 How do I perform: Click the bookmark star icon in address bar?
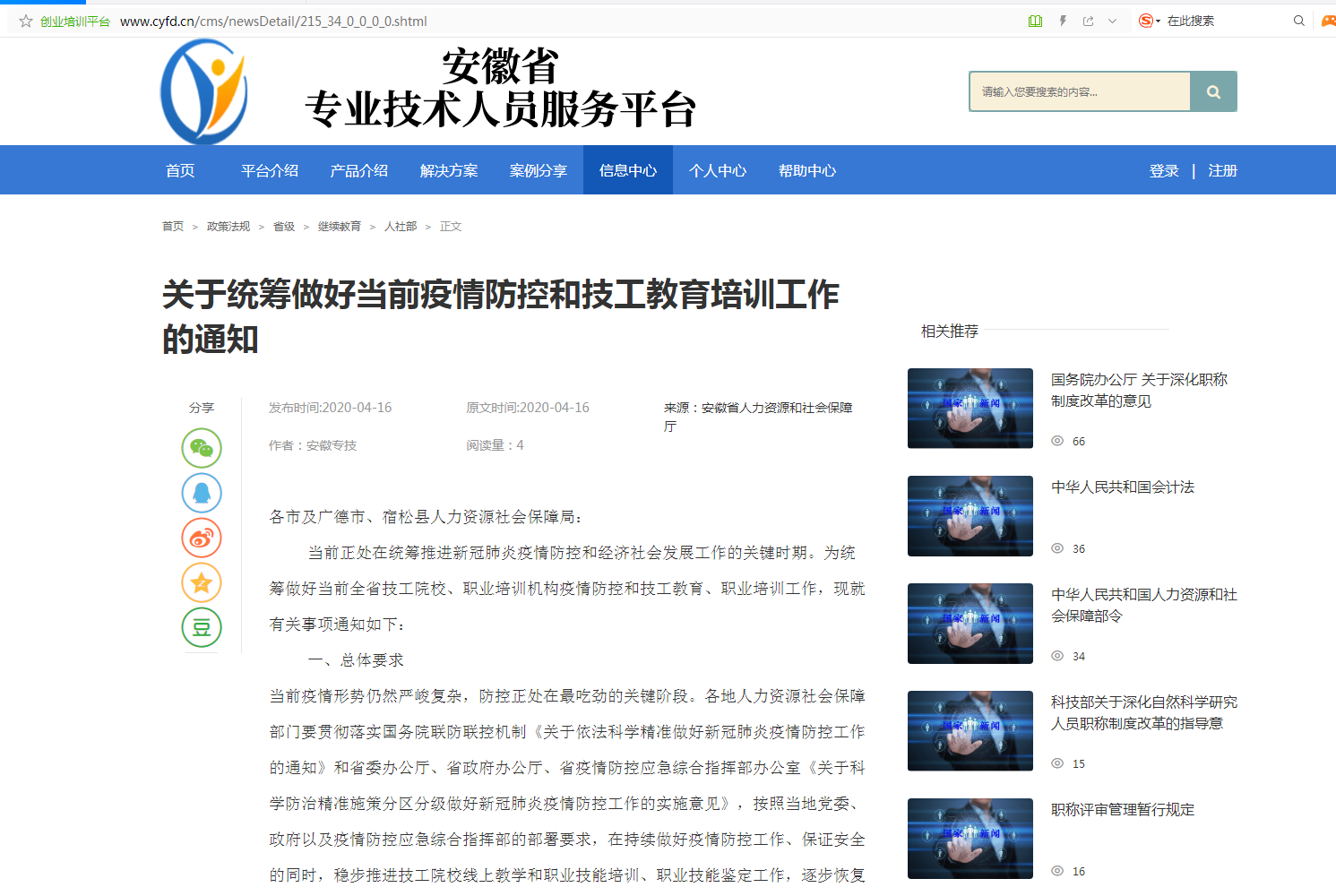tap(26, 21)
